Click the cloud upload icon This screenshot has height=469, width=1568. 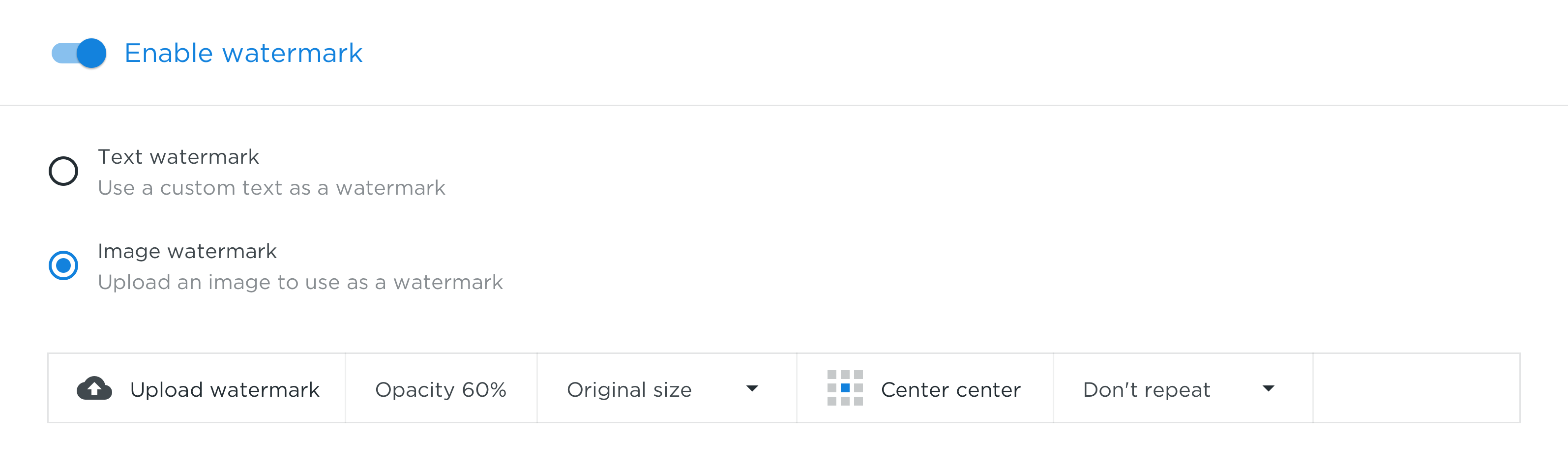(94, 388)
